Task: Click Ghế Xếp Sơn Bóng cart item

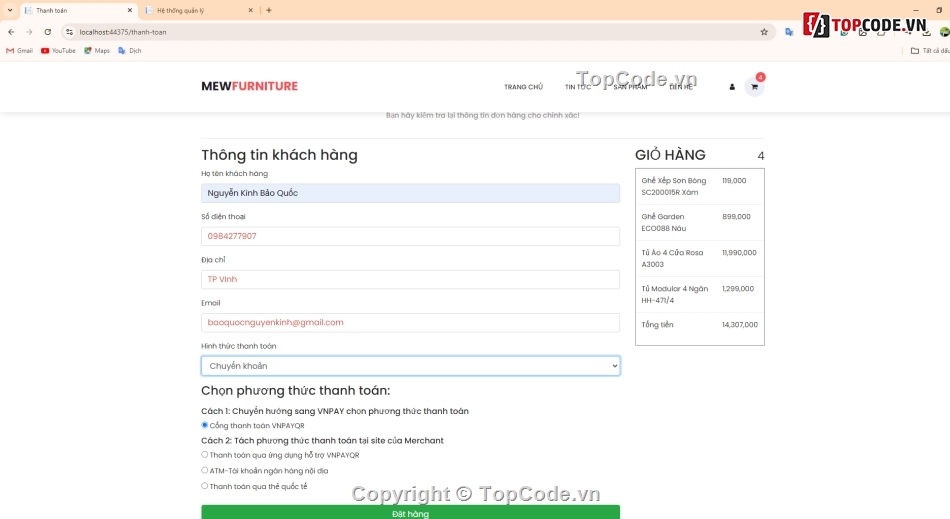Action: tap(674, 187)
